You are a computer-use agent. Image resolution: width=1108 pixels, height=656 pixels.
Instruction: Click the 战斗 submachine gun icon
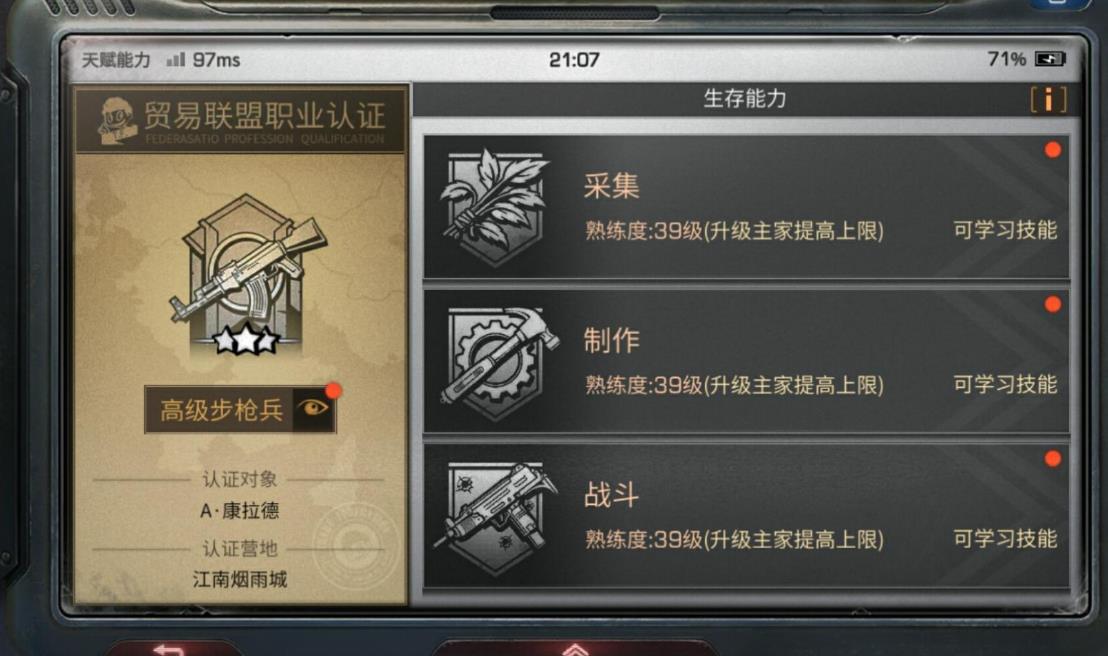coord(496,517)
